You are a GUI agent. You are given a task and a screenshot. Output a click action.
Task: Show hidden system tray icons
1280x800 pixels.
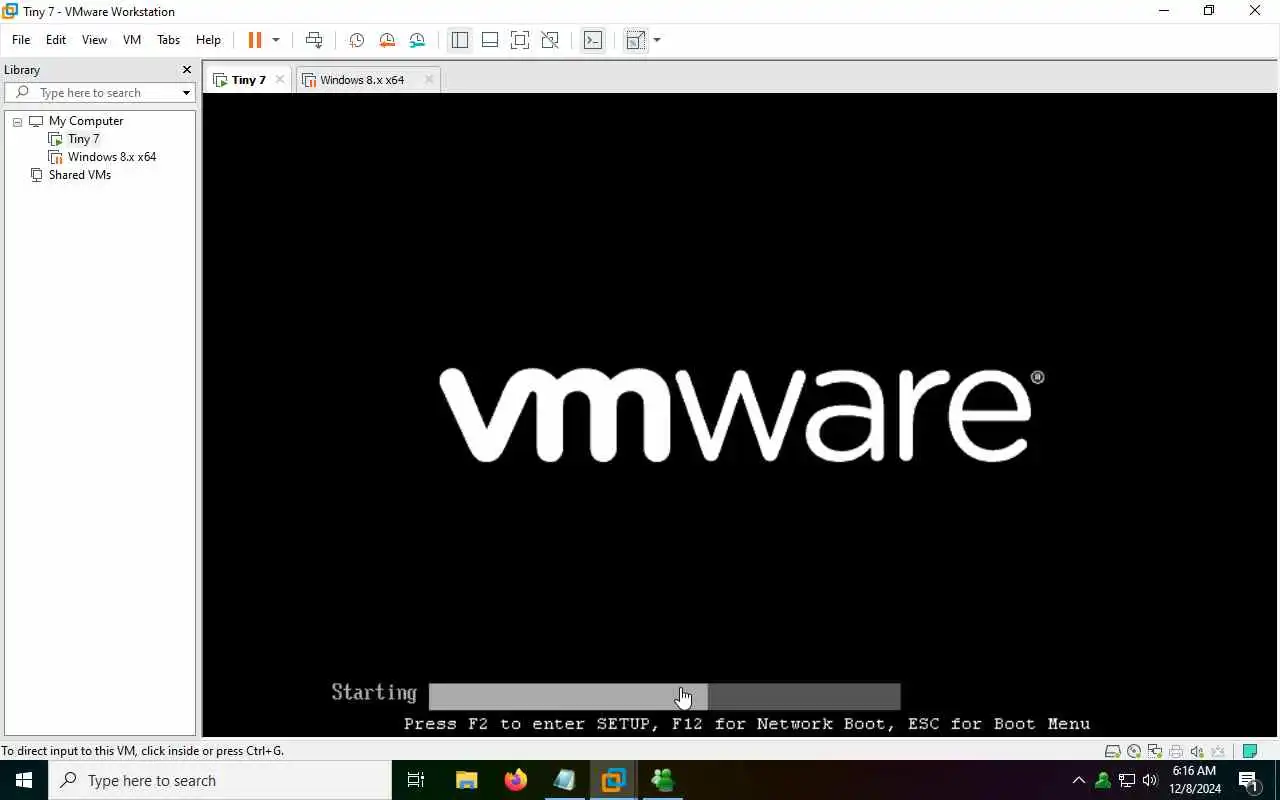pyautogui.click(x=1078, y=780)
